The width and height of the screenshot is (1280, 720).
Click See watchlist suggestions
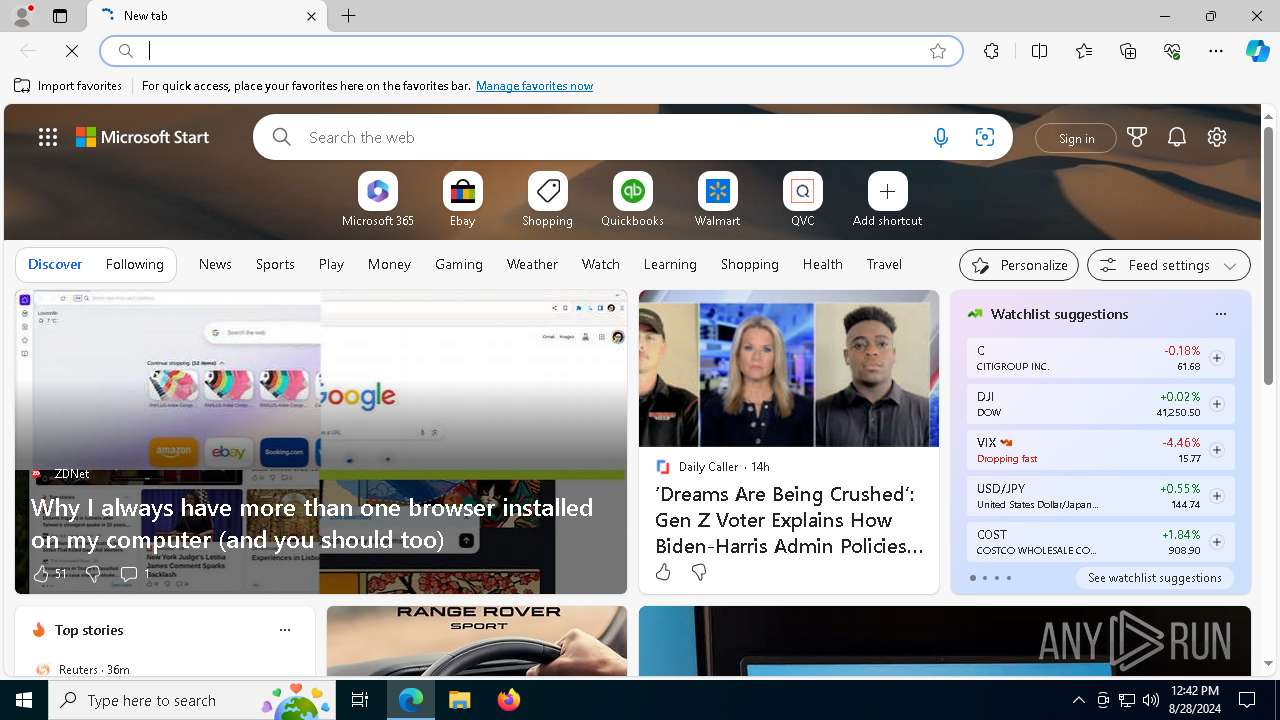tap(1154, 578)
